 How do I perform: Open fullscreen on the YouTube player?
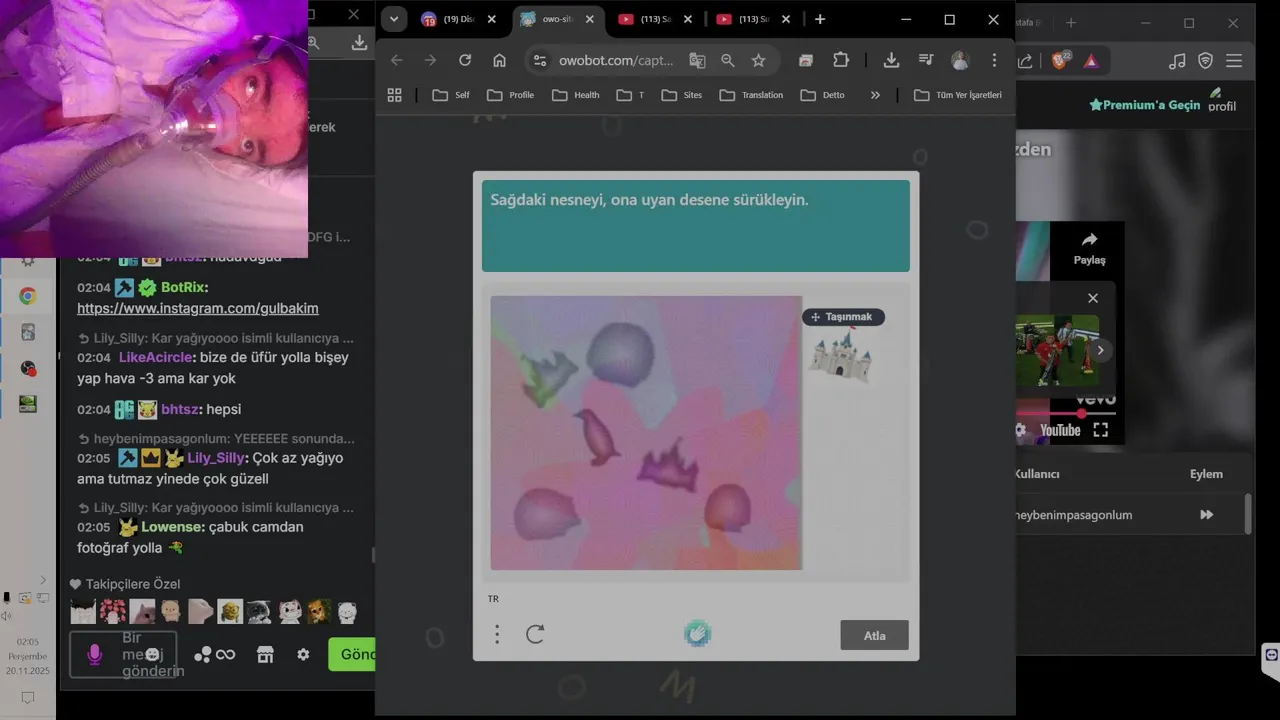pos(1101,430)
